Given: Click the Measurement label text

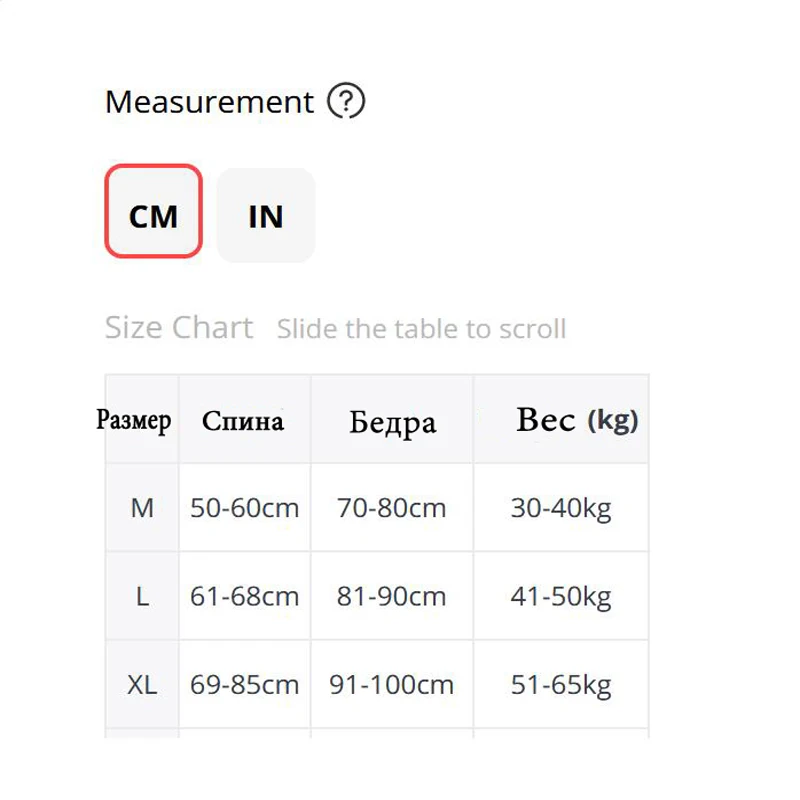Looking at the screenshot, I should tap(209, 102).
